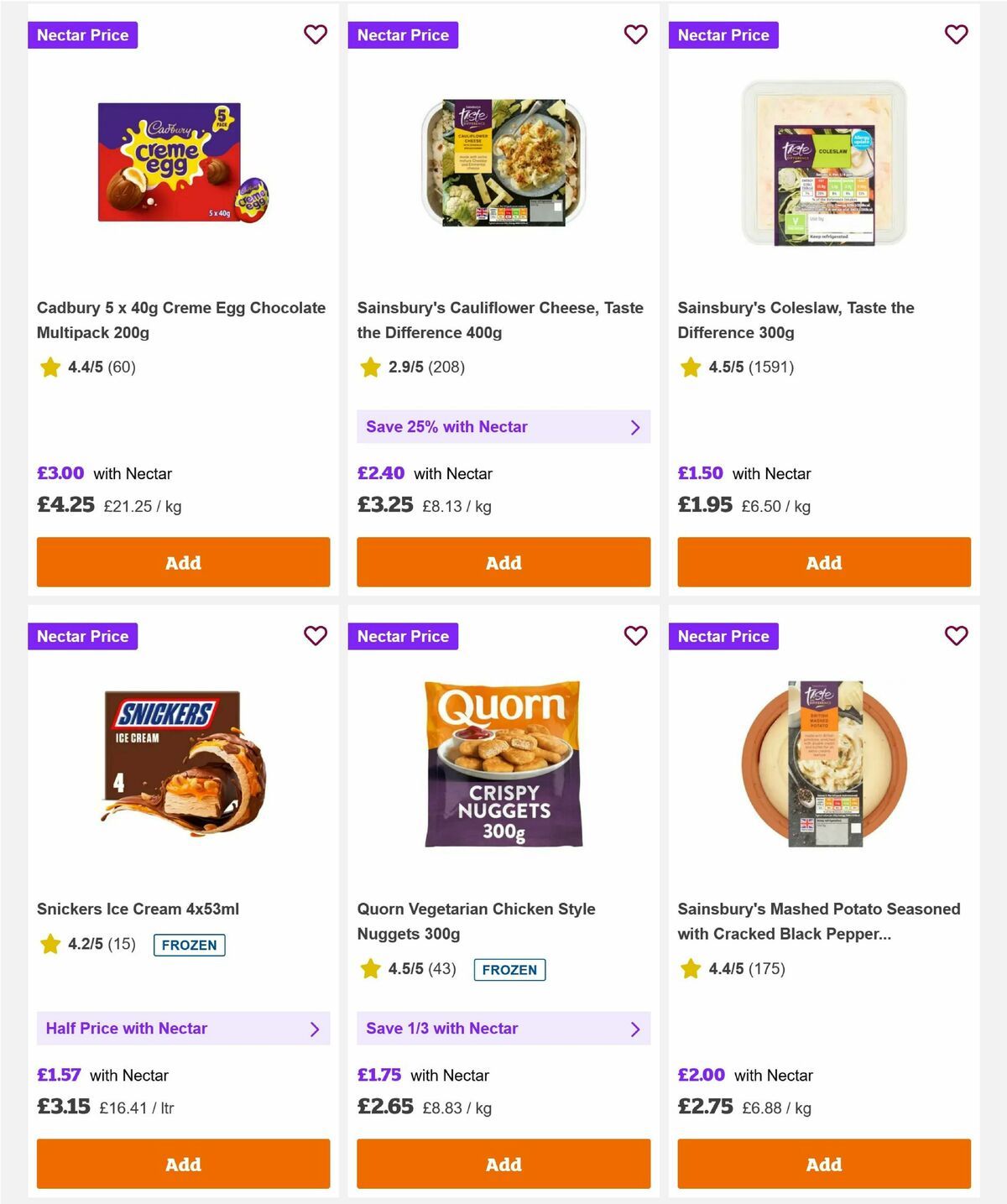Expand Half Price with Nectar offer
1007x1204 pixels.
click(183, 1028)
